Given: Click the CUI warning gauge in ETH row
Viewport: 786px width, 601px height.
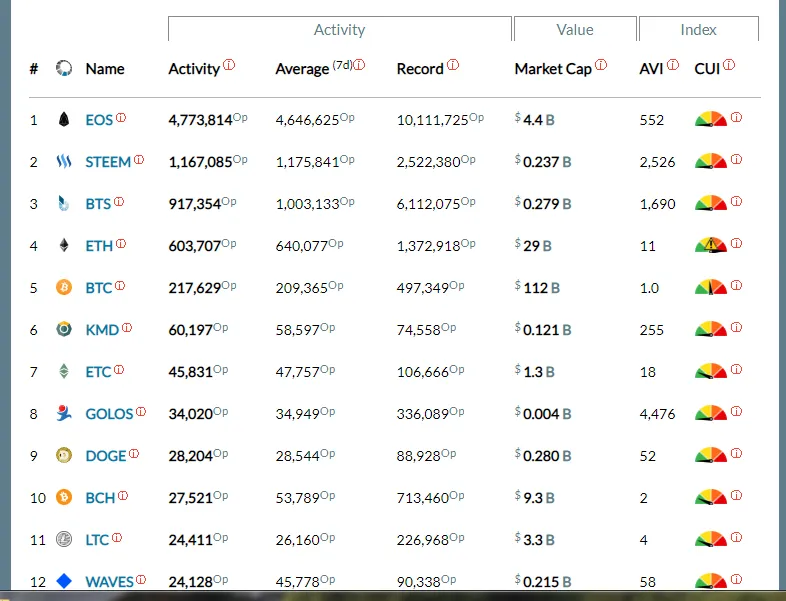Looking at the screenshot, I should pyautogui.click(x=710, y=245).
